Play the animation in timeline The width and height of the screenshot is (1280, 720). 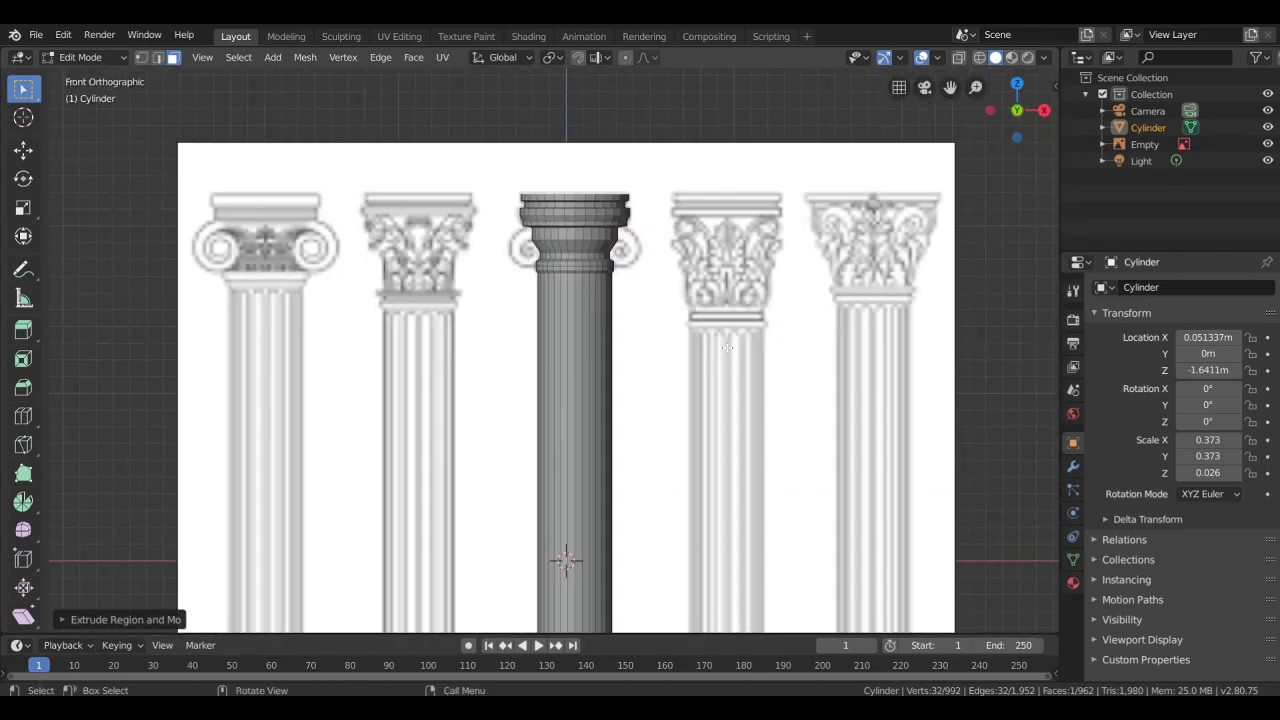tap(539, 646)
